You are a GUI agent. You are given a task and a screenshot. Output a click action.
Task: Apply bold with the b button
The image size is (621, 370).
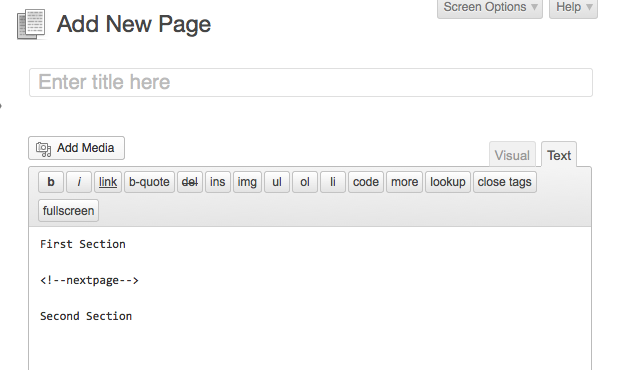(x=51, y=182)
